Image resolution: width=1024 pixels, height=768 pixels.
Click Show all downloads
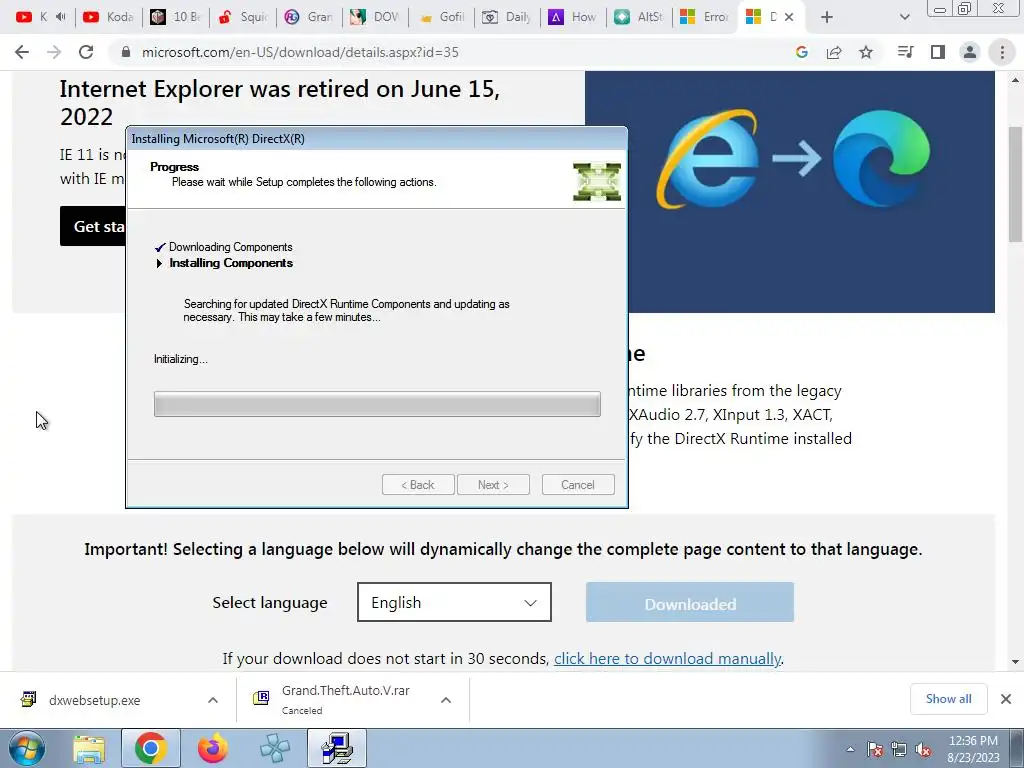(948, 699)
